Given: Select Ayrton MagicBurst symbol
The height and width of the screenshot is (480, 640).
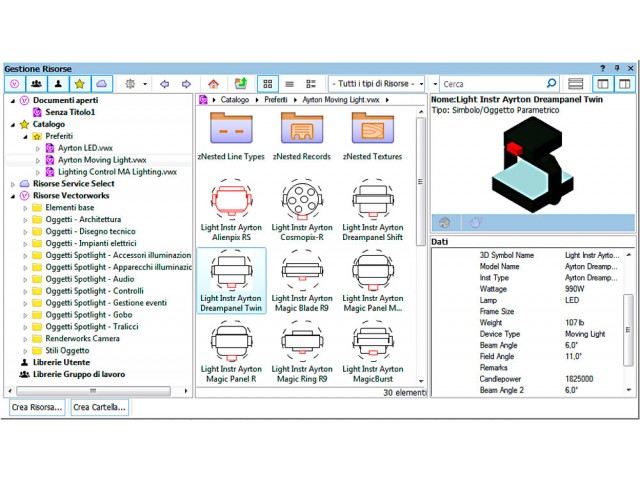Looking at the screenshot, I should pos(372,351).
